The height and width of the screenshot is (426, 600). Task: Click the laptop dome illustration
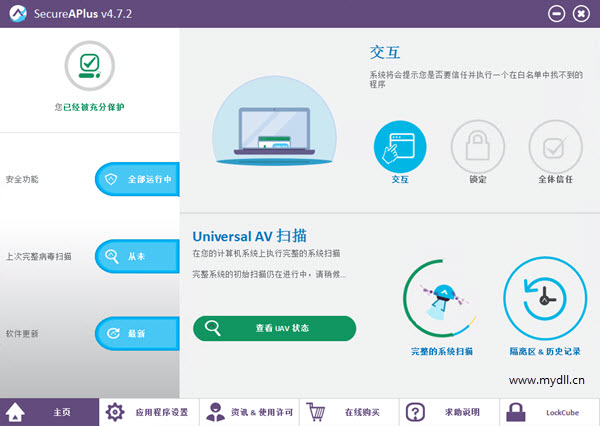point(274,121)
